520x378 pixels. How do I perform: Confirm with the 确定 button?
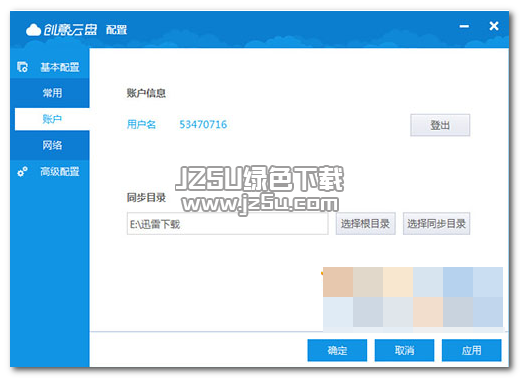coord(337,350)
